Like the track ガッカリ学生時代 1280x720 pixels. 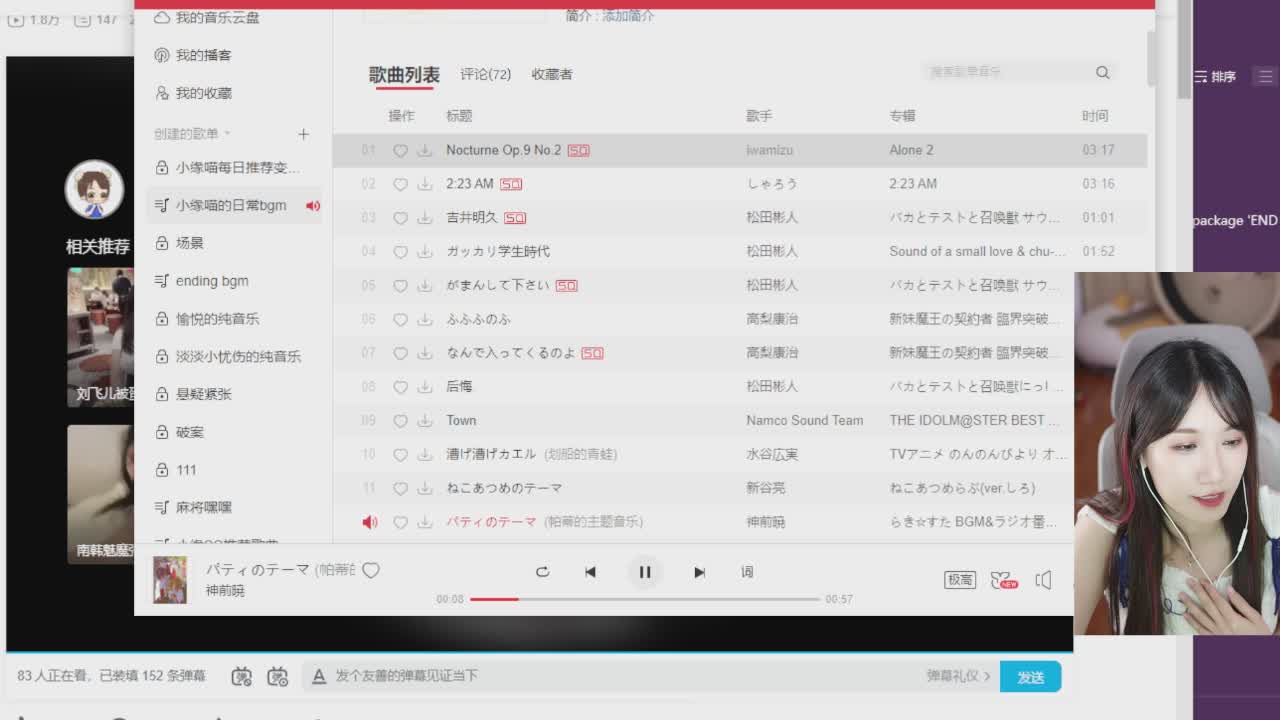pos(400,252)
